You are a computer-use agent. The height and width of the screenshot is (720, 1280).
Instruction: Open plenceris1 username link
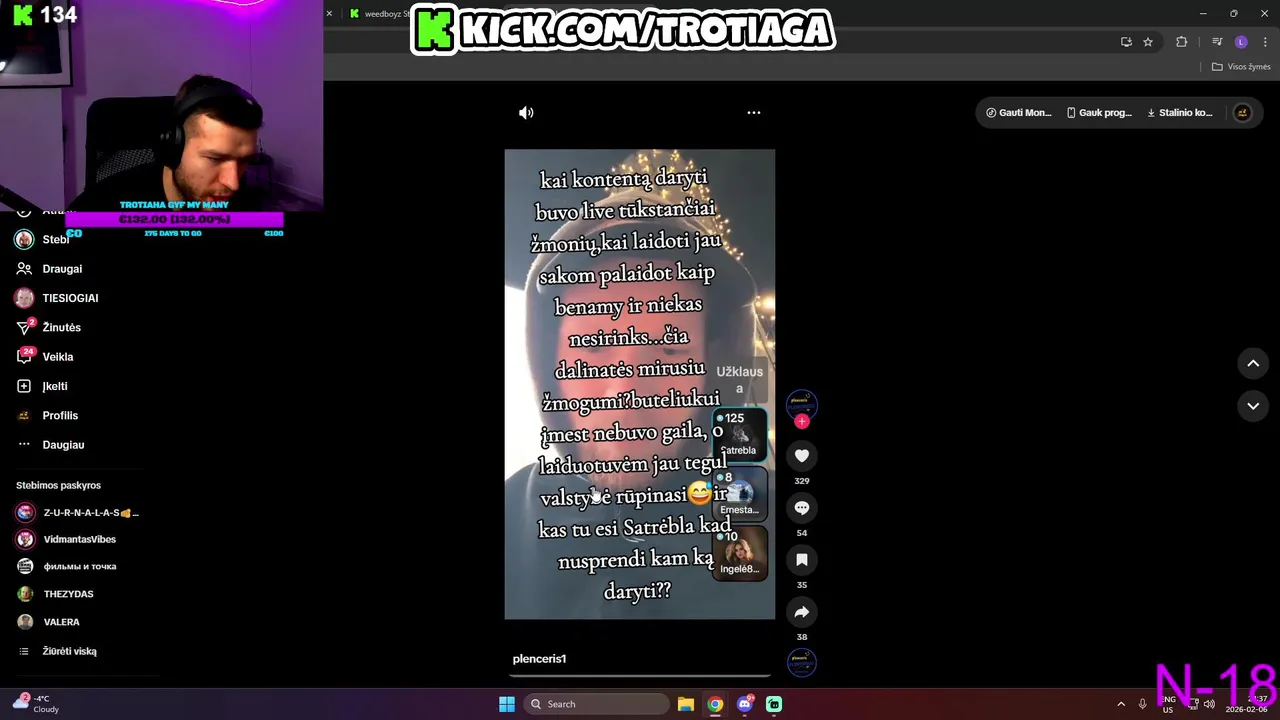539,659
